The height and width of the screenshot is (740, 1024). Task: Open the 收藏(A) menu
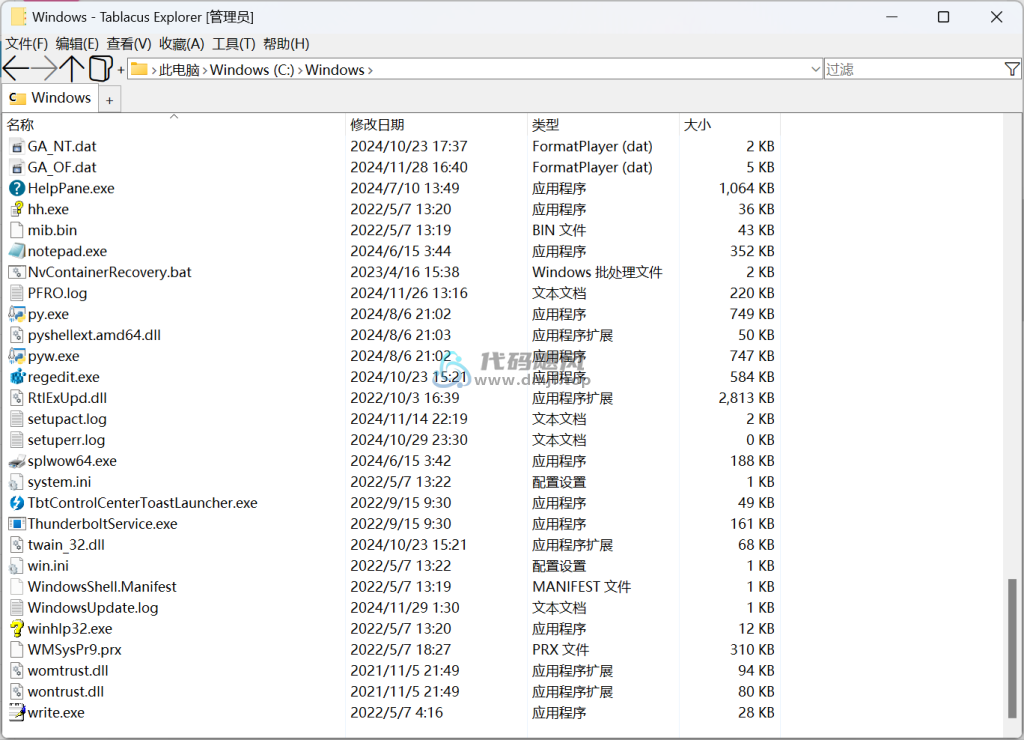pyautogui.click(x=182, y=44)
